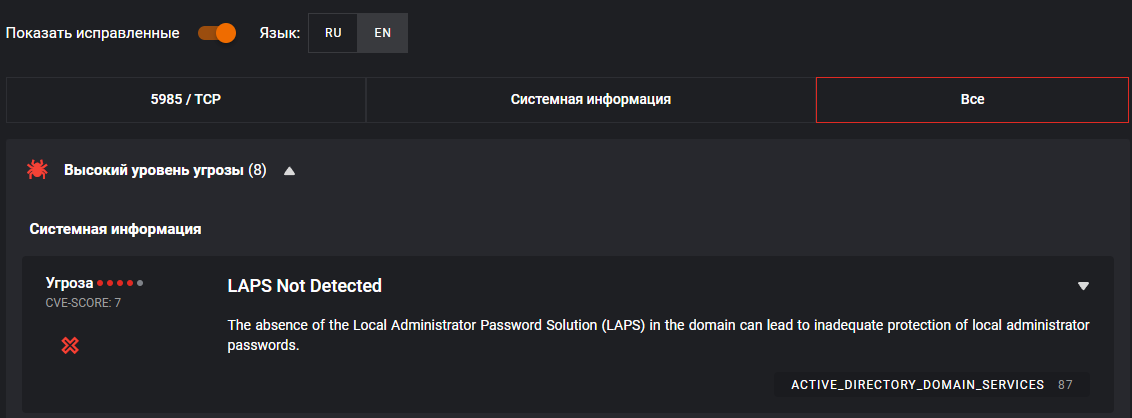Switch language to RU
The height and width of the screenshot is (418, 1132).
(x=333, y=33)
